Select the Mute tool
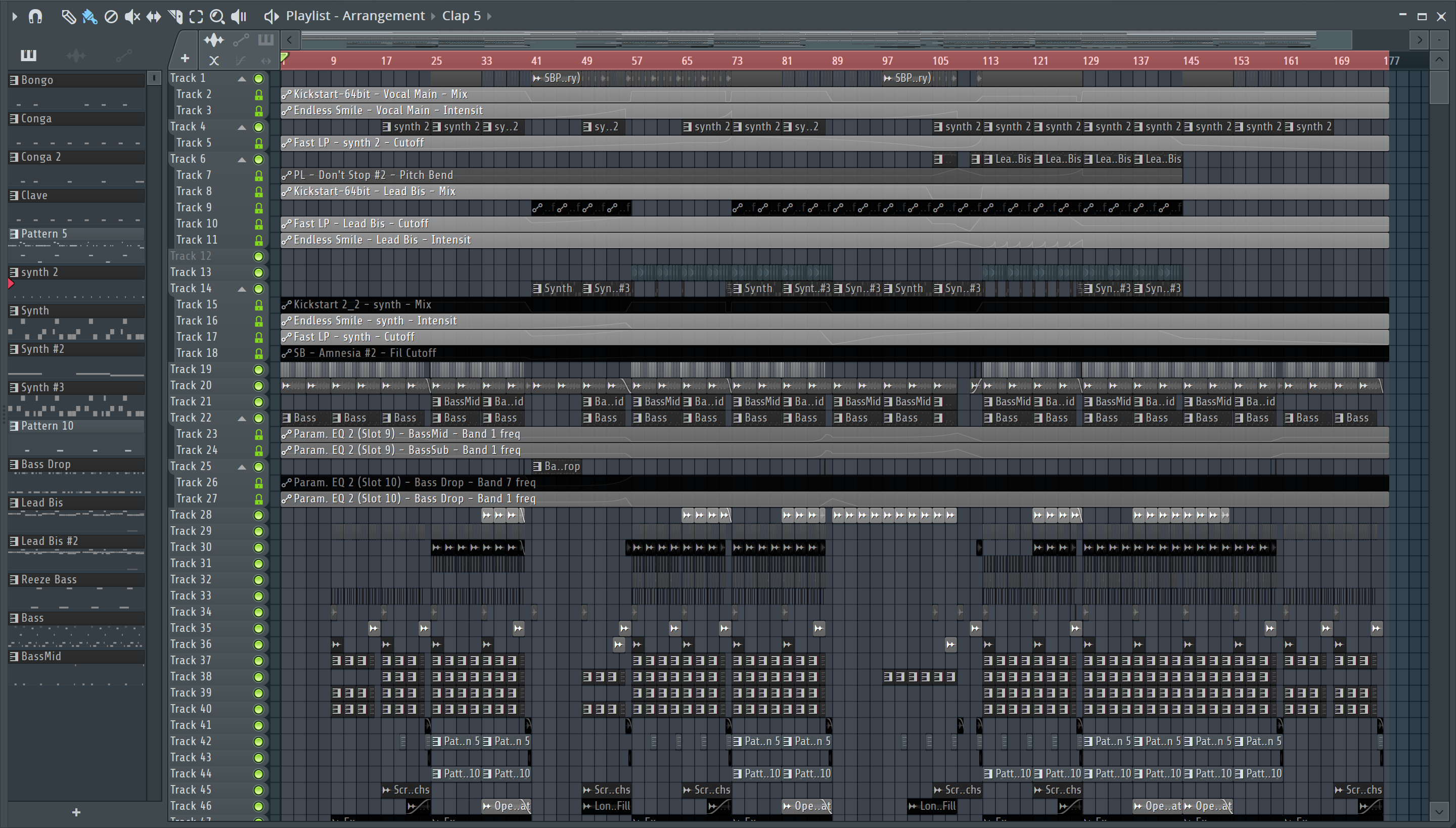 tap(132, 17)
